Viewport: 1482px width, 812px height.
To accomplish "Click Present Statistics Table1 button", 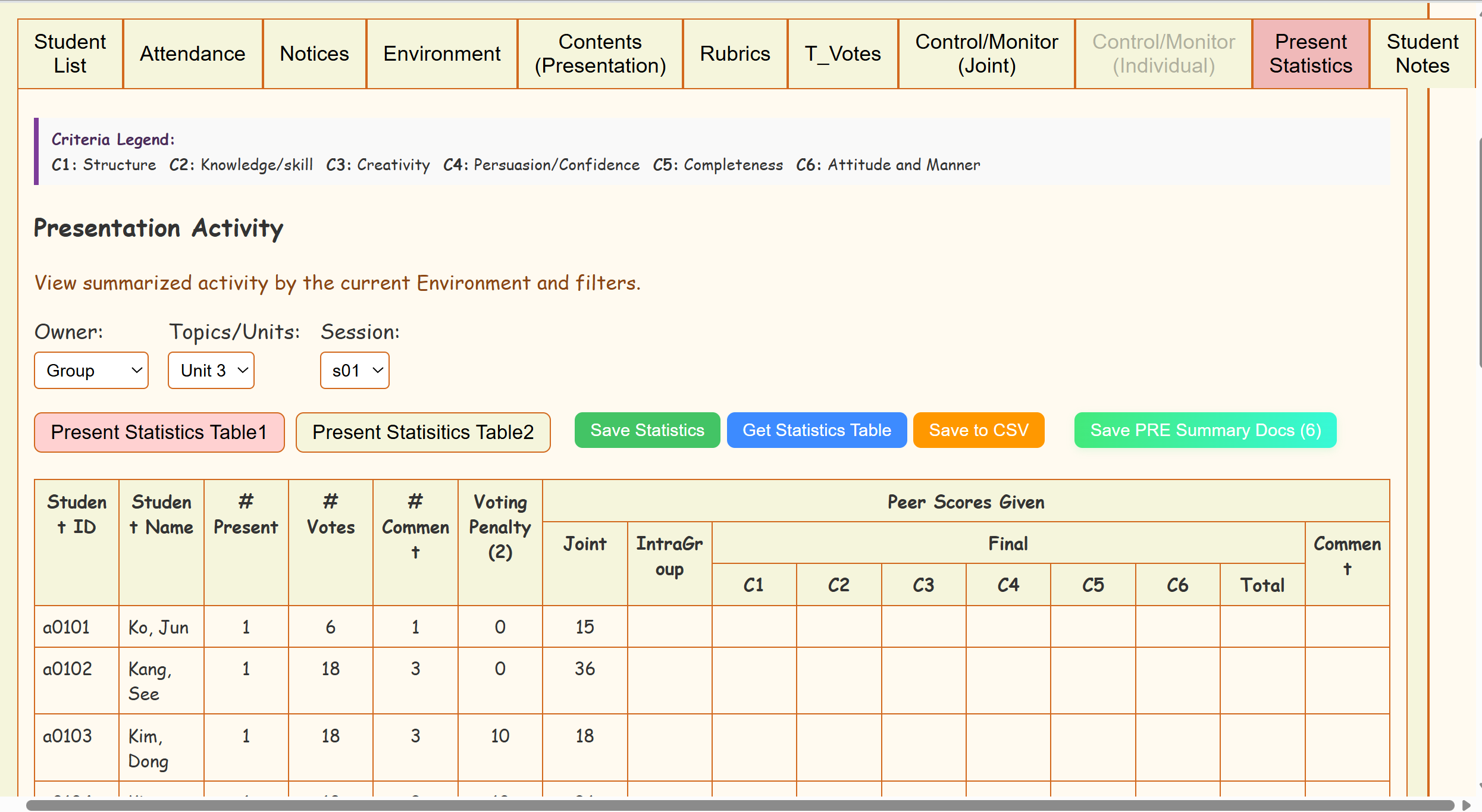I will point(159,432).
